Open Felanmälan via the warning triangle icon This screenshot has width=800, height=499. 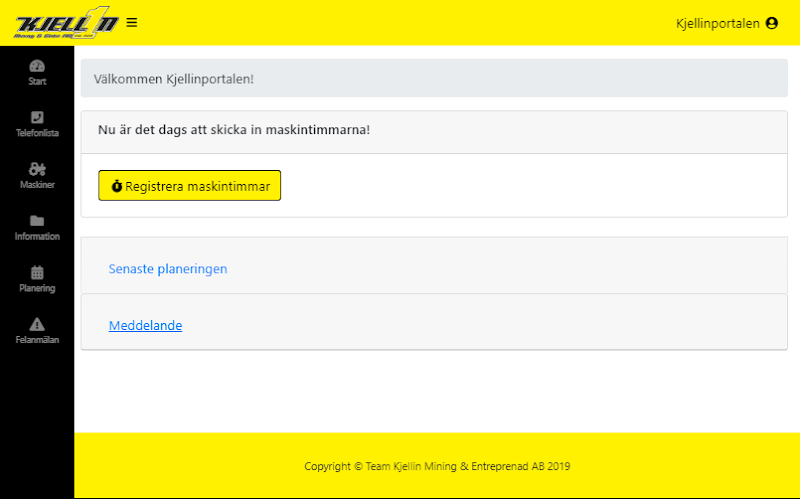click(37, 324)
